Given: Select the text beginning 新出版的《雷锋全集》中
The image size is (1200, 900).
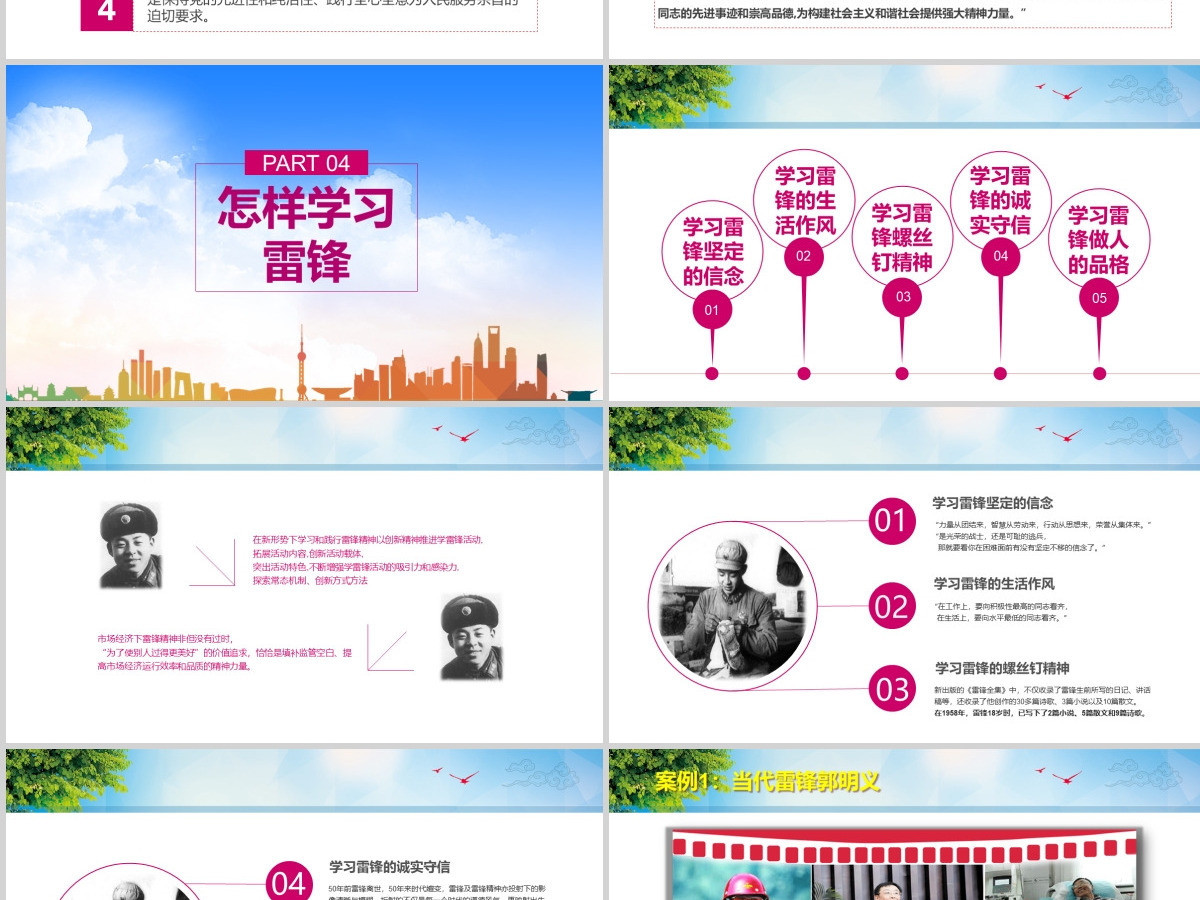Looking at the screenshot, I should pos(1042,701).
